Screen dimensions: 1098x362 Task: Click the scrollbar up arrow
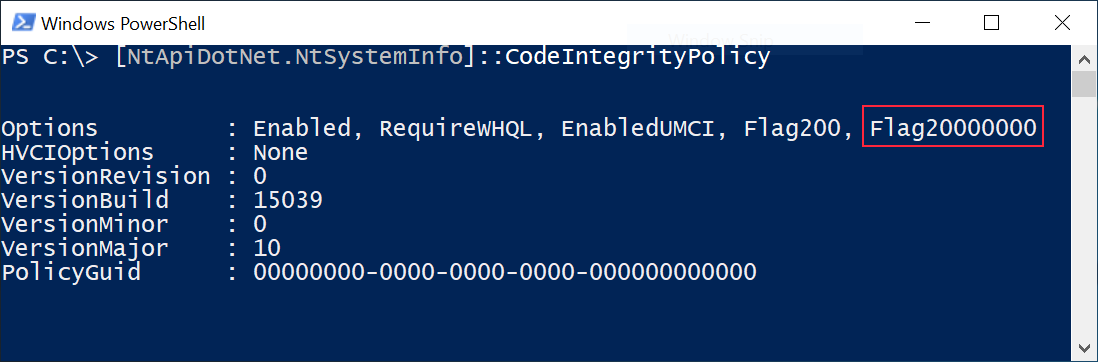(x=1083, y=57)
